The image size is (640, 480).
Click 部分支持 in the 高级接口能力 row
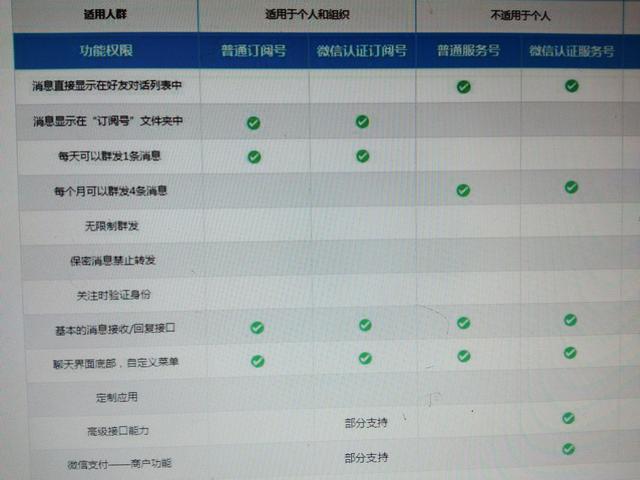[366, 423]
